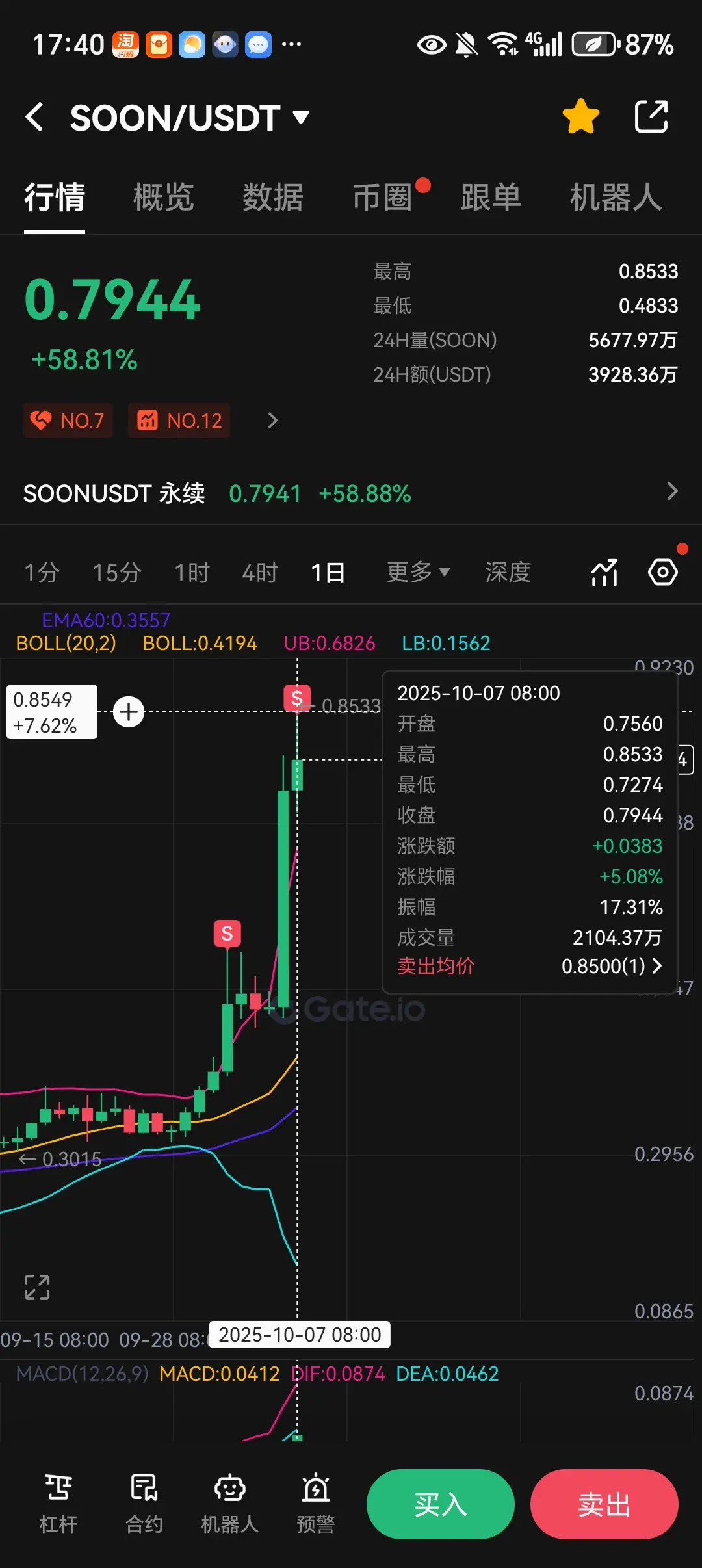
Task: Tap the large 0.7944 price
Action: [x=112, y=300]
